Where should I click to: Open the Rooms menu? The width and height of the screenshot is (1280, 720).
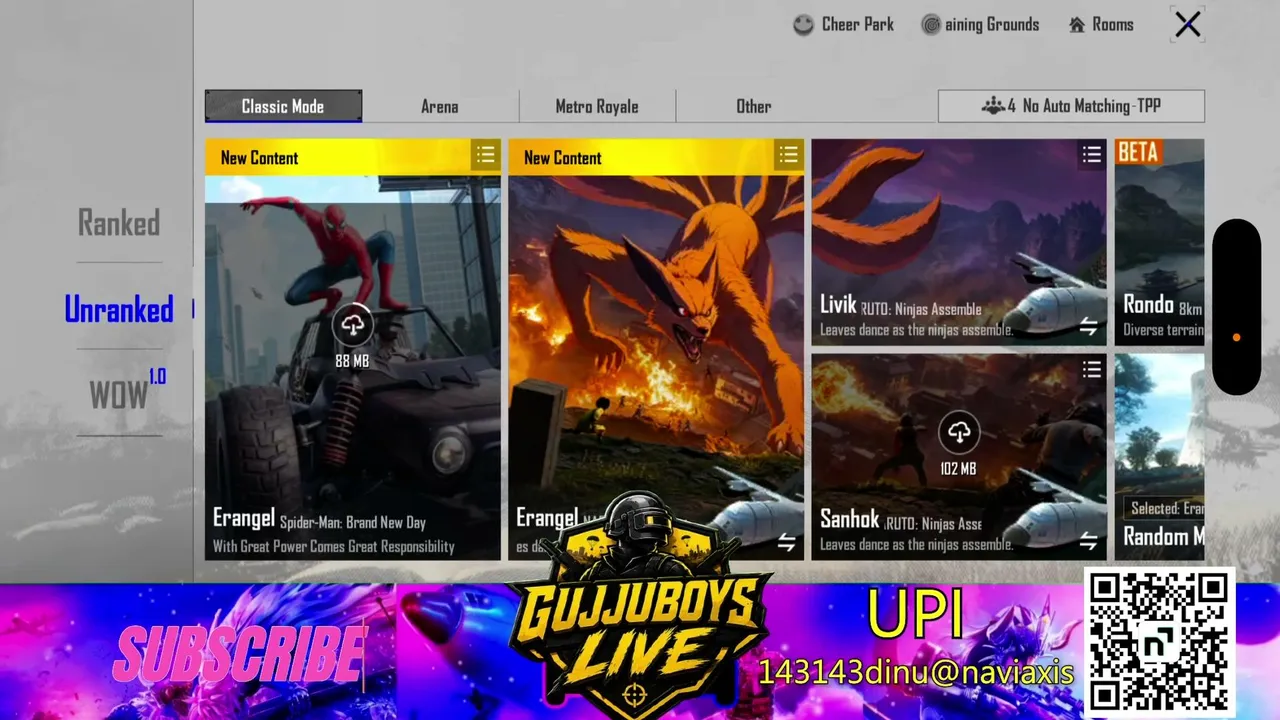click(x=1101, y=25)
